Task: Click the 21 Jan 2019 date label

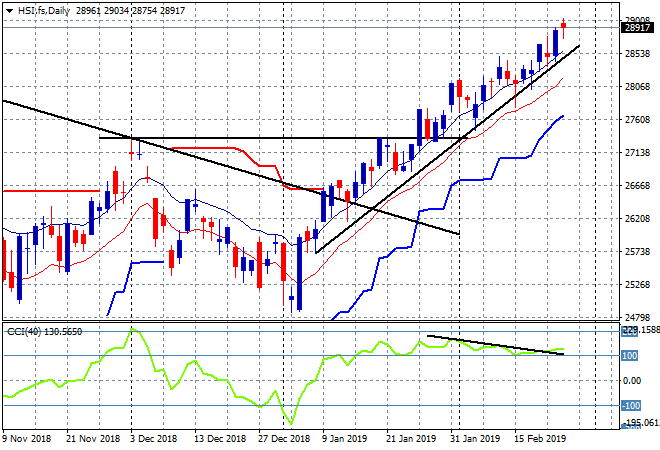Action: pos(411,438)
